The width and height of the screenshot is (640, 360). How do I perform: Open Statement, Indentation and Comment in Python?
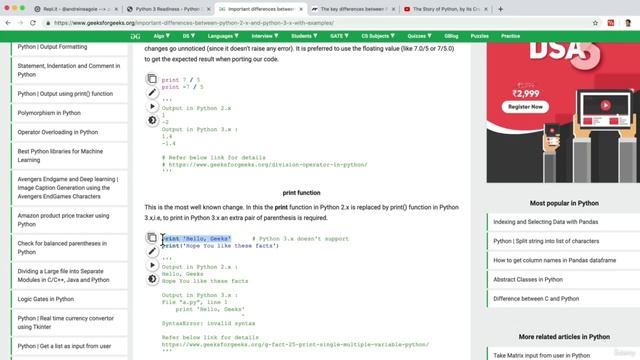(x=69, y=70)
